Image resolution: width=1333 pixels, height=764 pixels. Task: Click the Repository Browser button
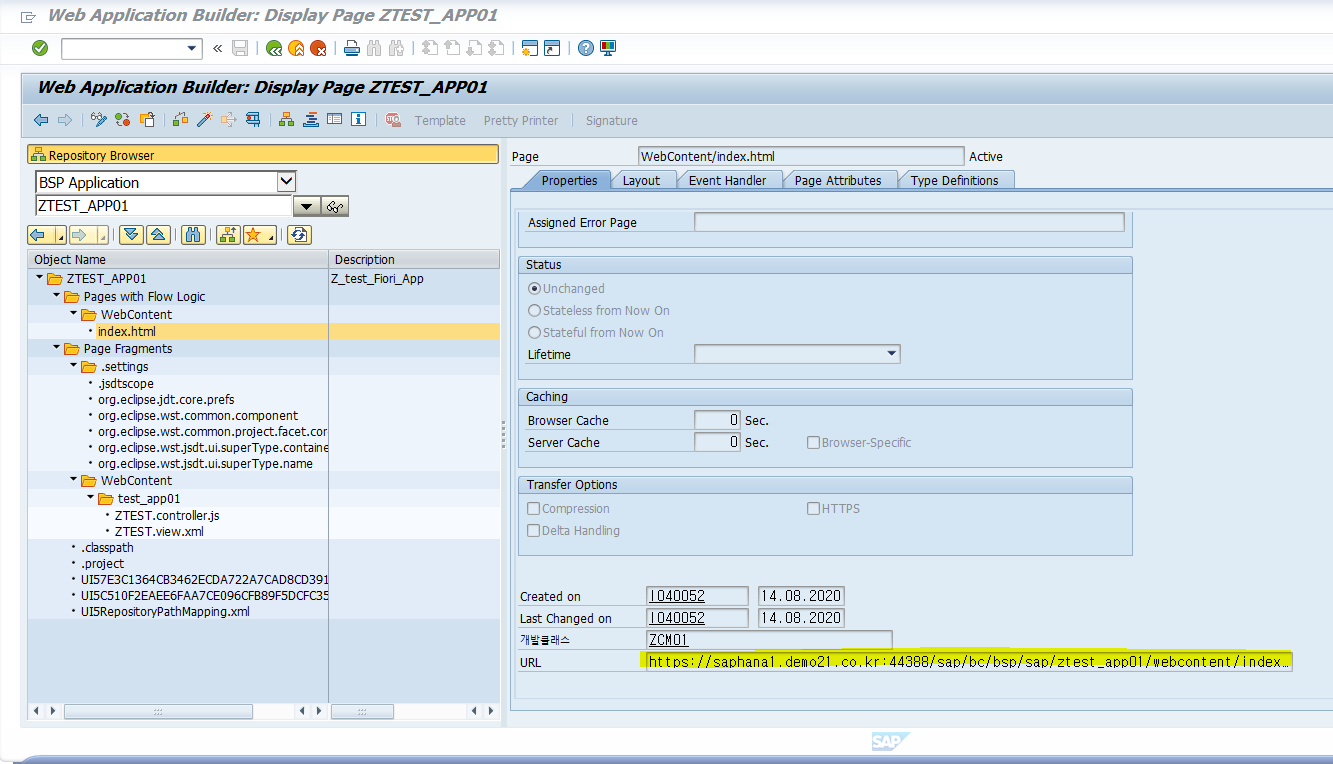[263, 155]
